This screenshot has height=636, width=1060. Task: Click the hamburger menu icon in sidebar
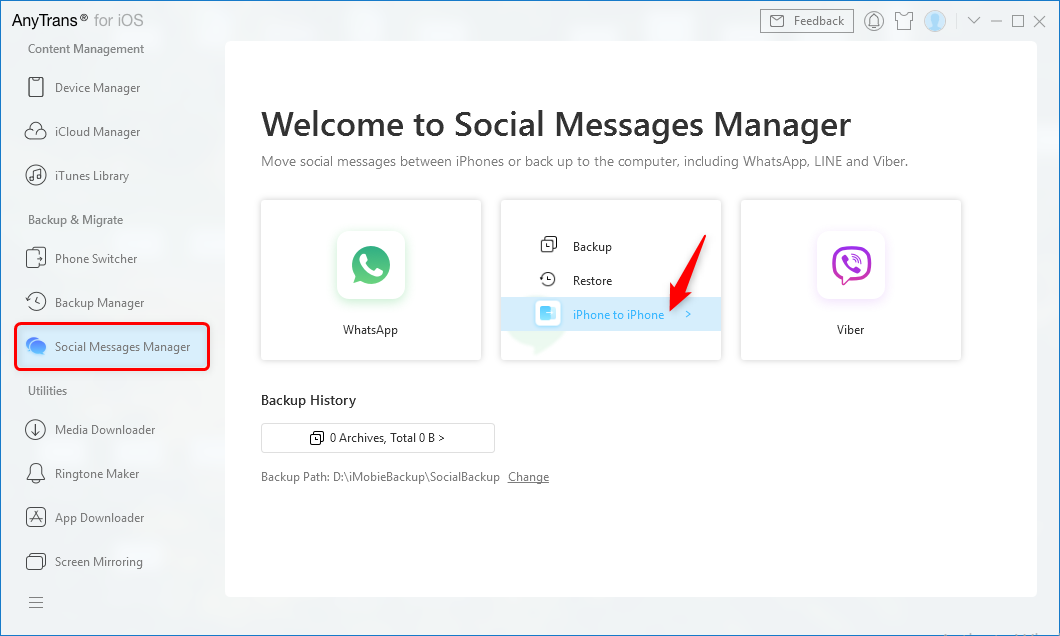(x=36, y=602)
